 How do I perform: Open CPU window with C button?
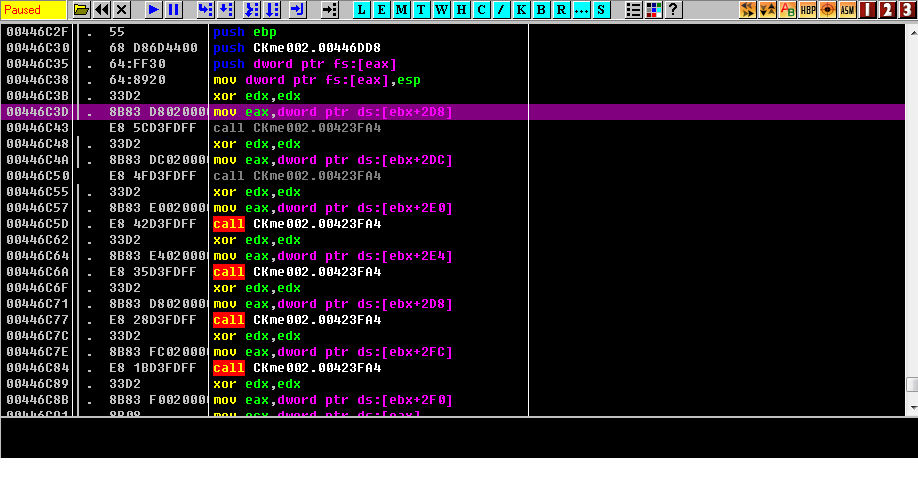coord(481,9)
